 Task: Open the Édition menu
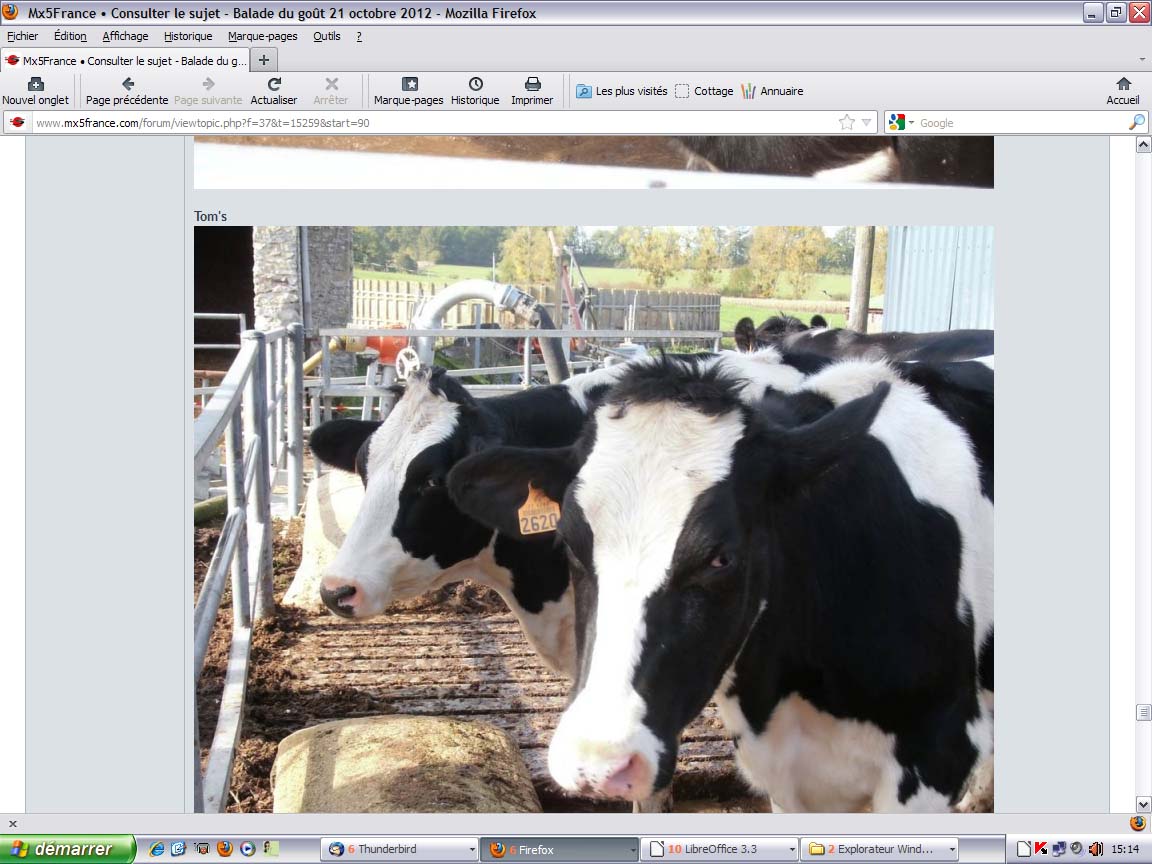70,36
